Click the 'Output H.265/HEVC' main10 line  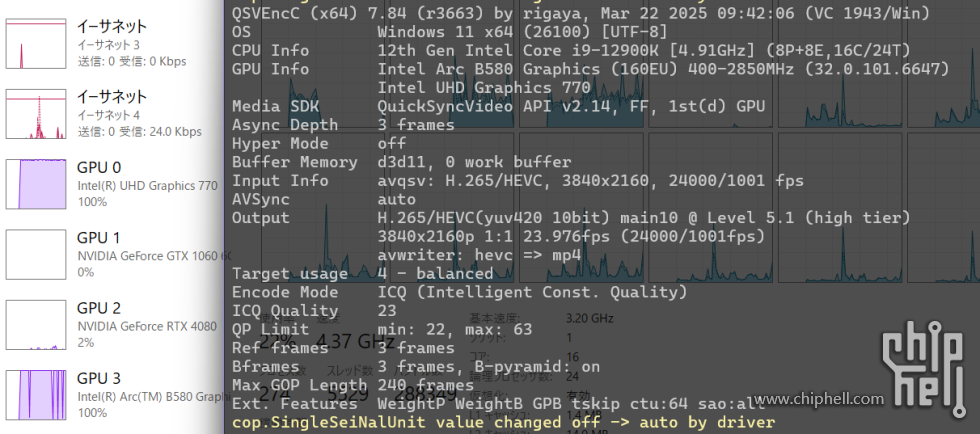tap(571, 218)
